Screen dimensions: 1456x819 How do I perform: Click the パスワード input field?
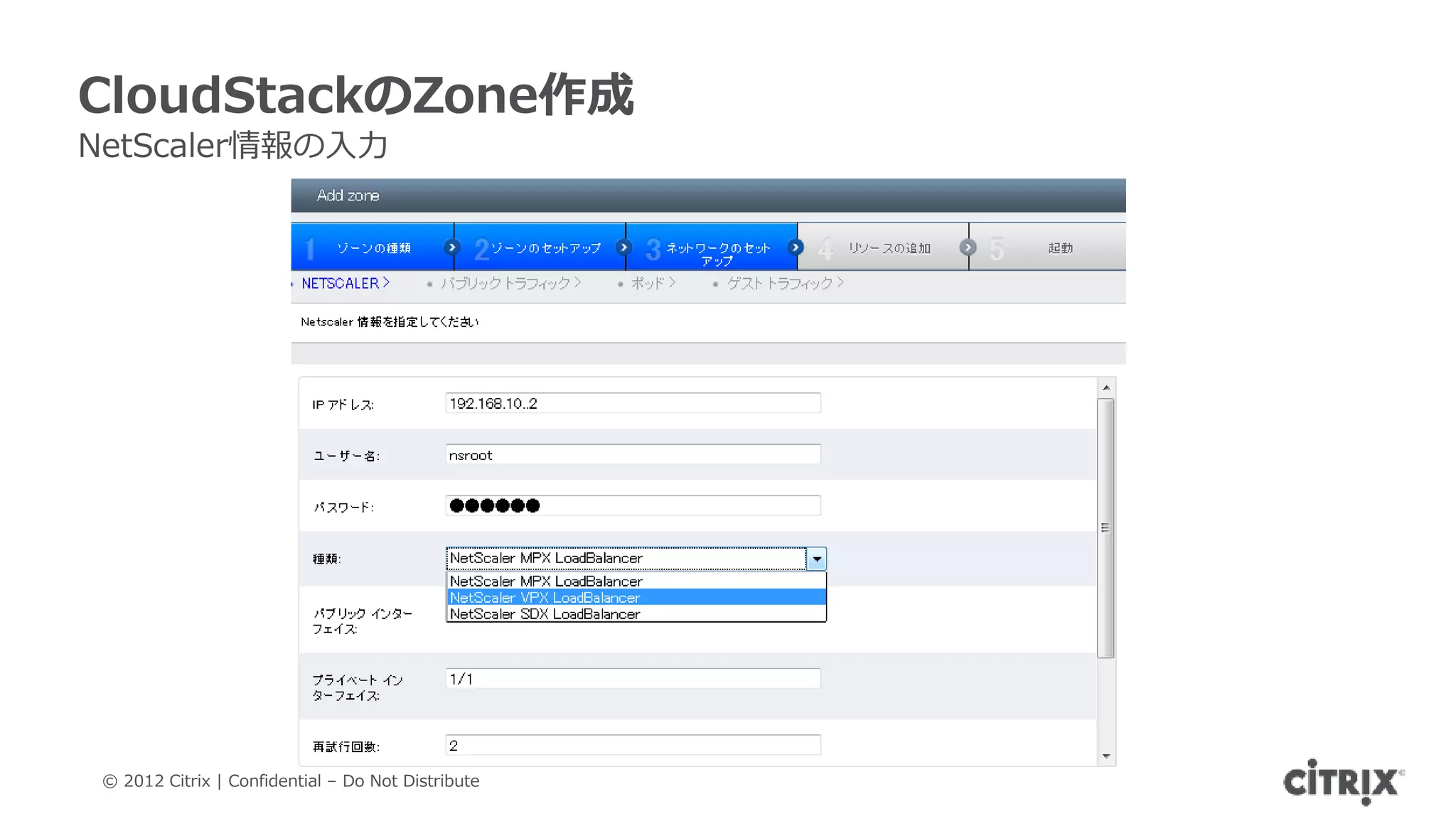pos(633,505)
